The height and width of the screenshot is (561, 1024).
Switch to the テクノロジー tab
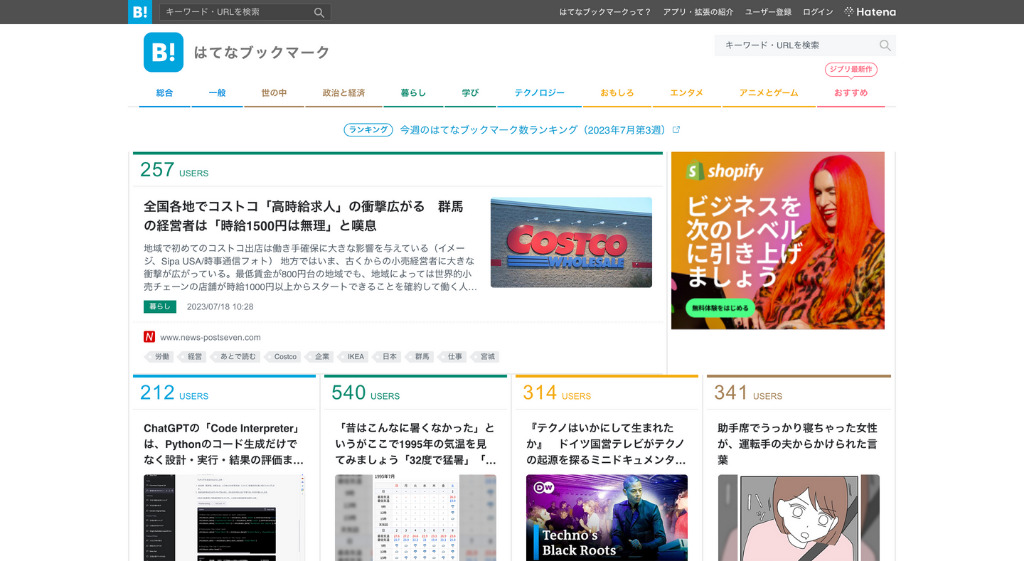tap(540, 93)
